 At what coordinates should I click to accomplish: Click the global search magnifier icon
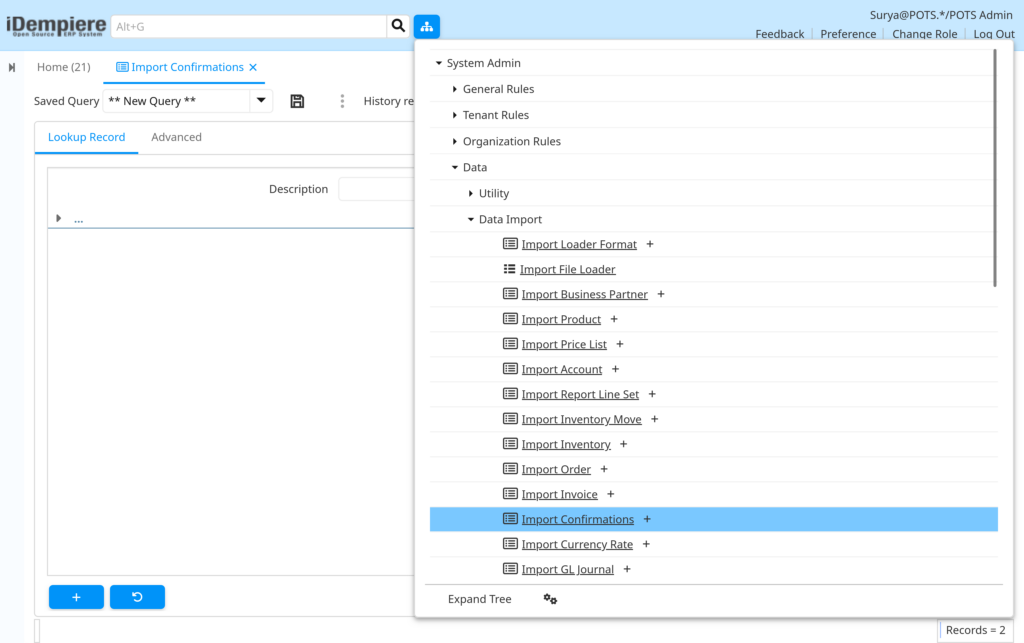pos(398,26)
